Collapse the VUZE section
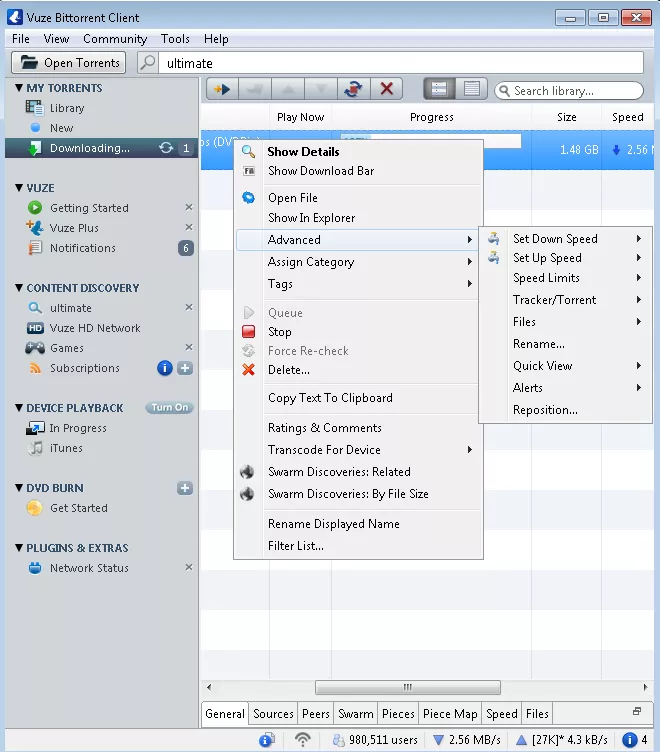 (x=19, y=188)
